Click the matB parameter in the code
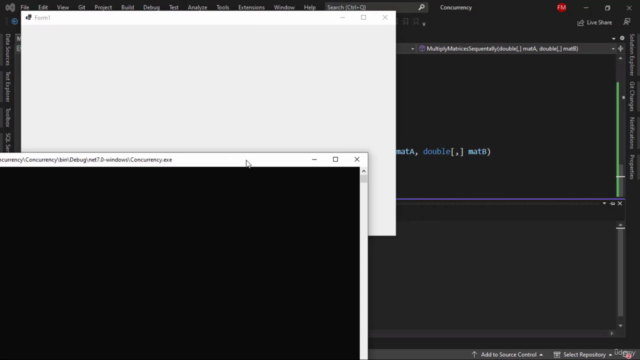The image size is (640, 360). coord(477,151)
